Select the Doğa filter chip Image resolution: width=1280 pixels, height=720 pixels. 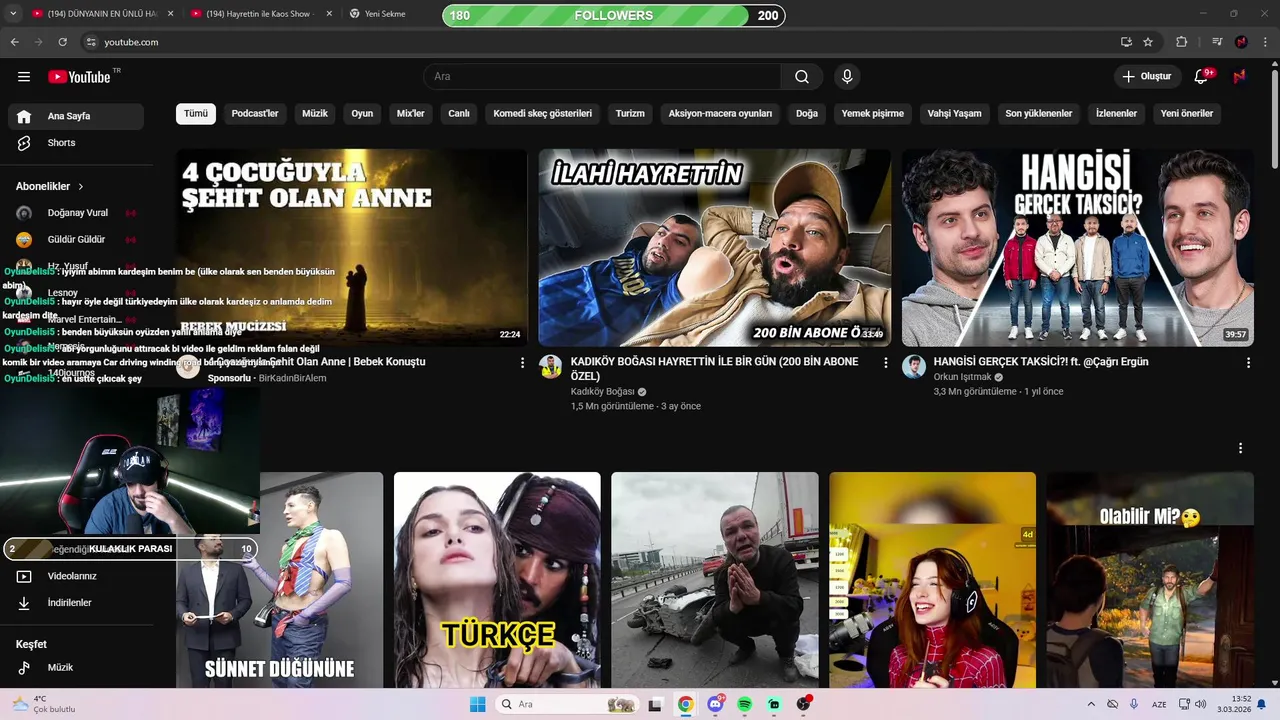coord(807,113)
